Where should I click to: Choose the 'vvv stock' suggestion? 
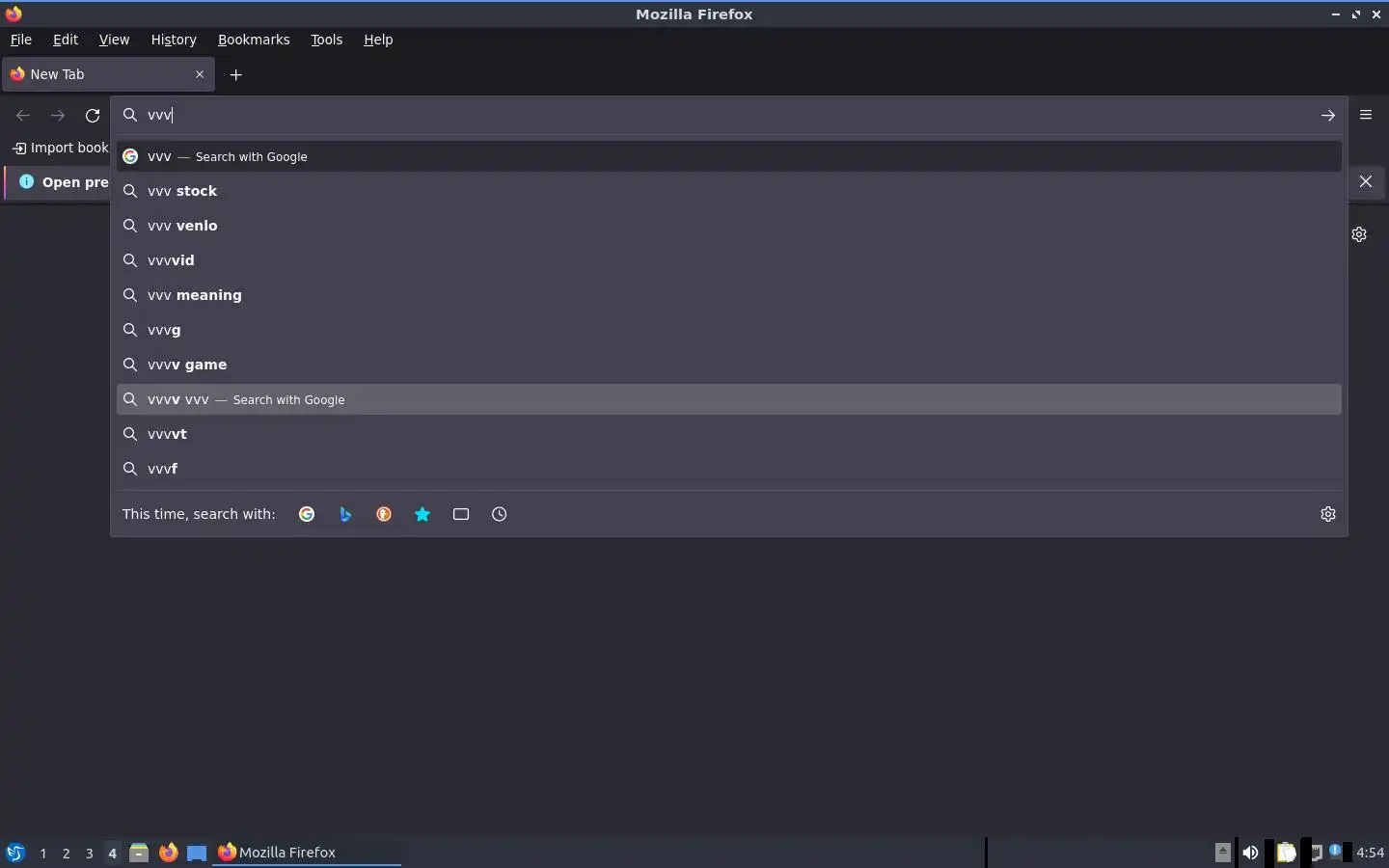coord(729,191)
